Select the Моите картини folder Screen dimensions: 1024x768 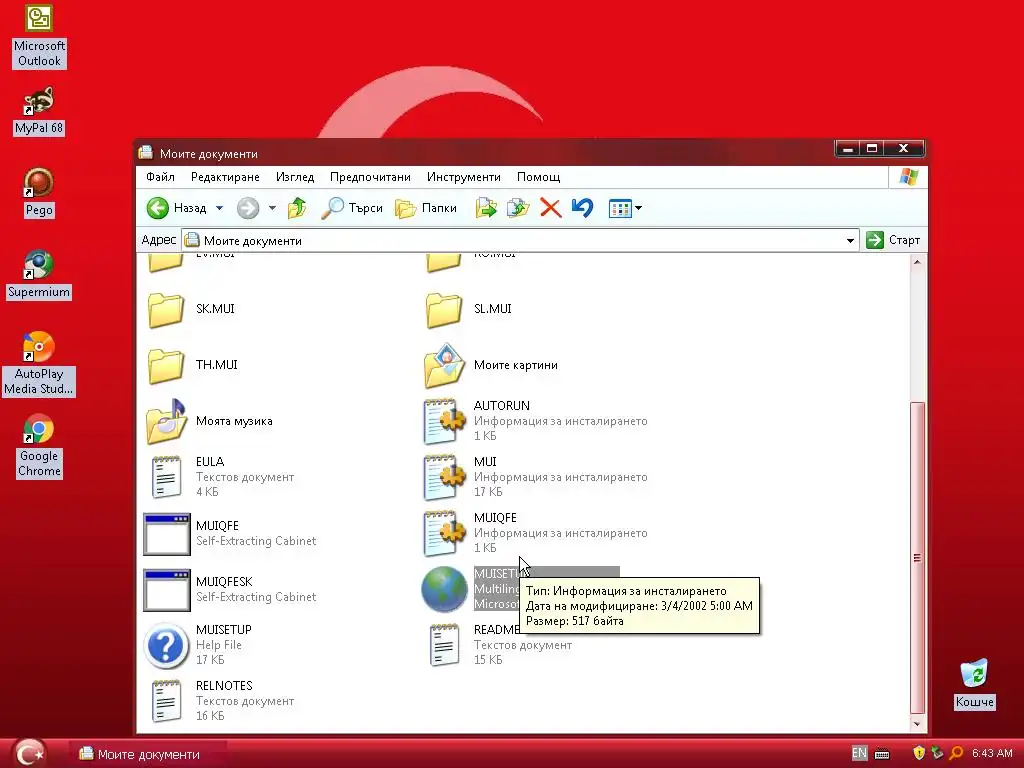click(x=490, y=365)
